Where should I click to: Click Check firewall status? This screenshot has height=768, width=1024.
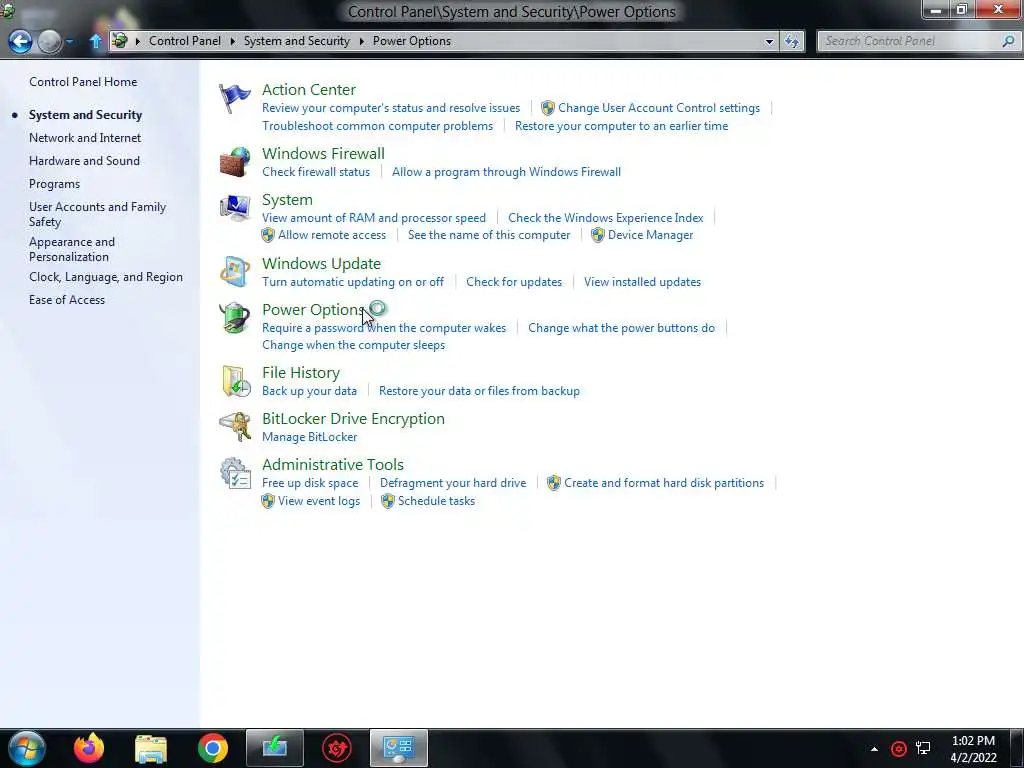tap(316, 172)
